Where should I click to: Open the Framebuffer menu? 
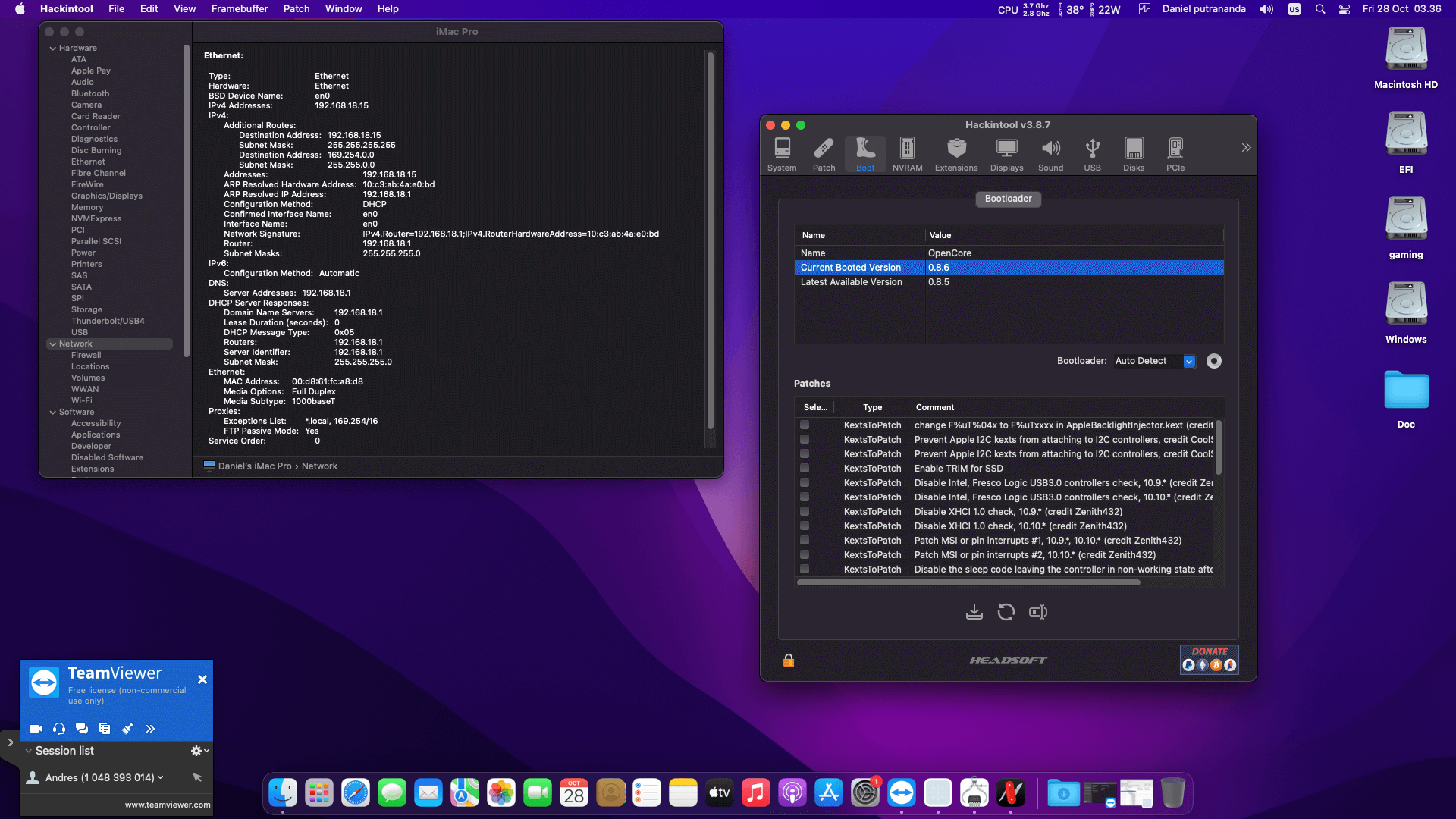point(240,9)
